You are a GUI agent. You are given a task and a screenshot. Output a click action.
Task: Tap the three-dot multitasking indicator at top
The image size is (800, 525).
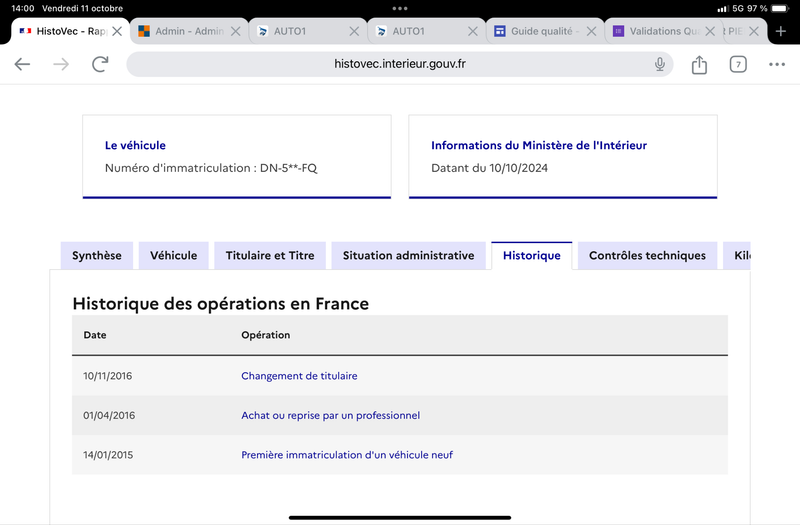(x=400, y=8)
